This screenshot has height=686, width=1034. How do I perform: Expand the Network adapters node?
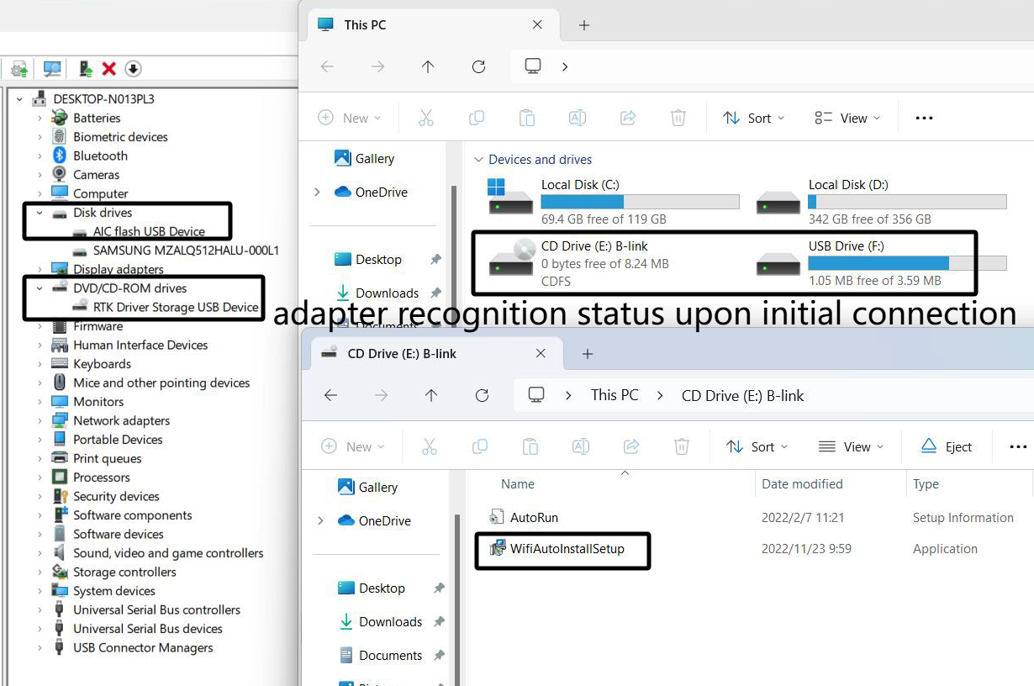point(40,421)
